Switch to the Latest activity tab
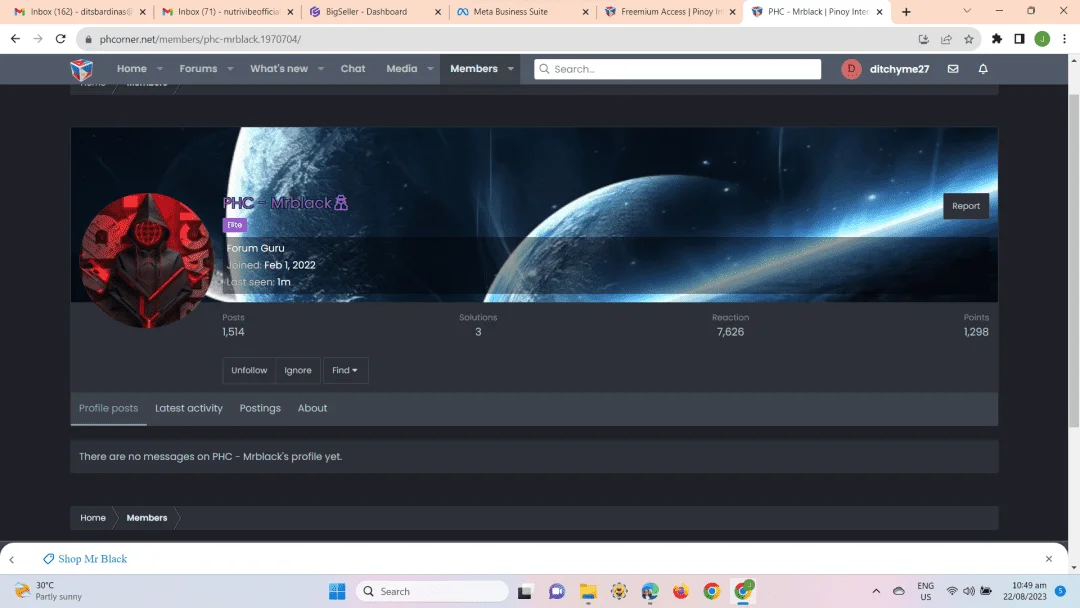Image resolution: width=1080 pixels, height=608 pixels. point(189,408)
